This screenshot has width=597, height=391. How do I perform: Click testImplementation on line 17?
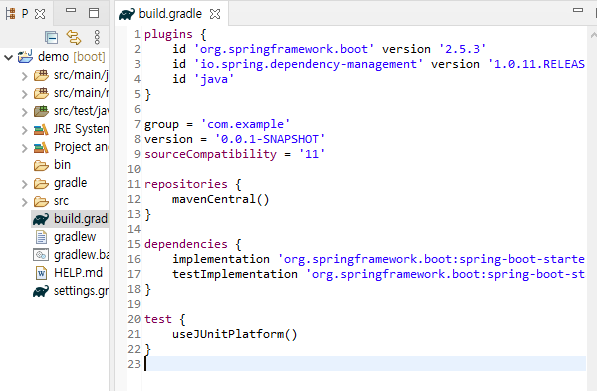pyautogui.click(x=235, y=274)
